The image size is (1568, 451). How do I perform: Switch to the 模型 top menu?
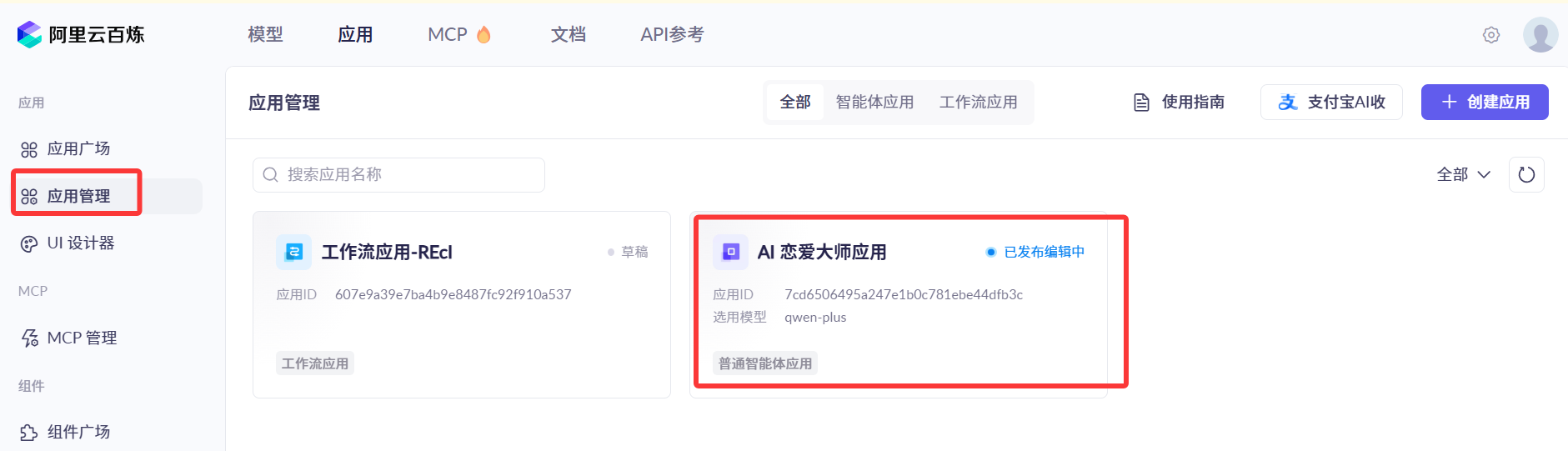265,34
